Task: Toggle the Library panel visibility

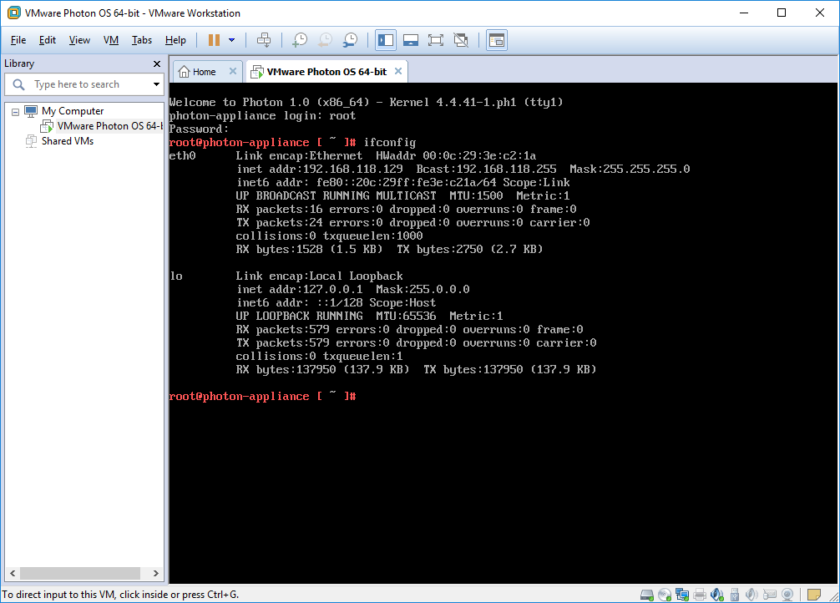Action: point(385,40)
